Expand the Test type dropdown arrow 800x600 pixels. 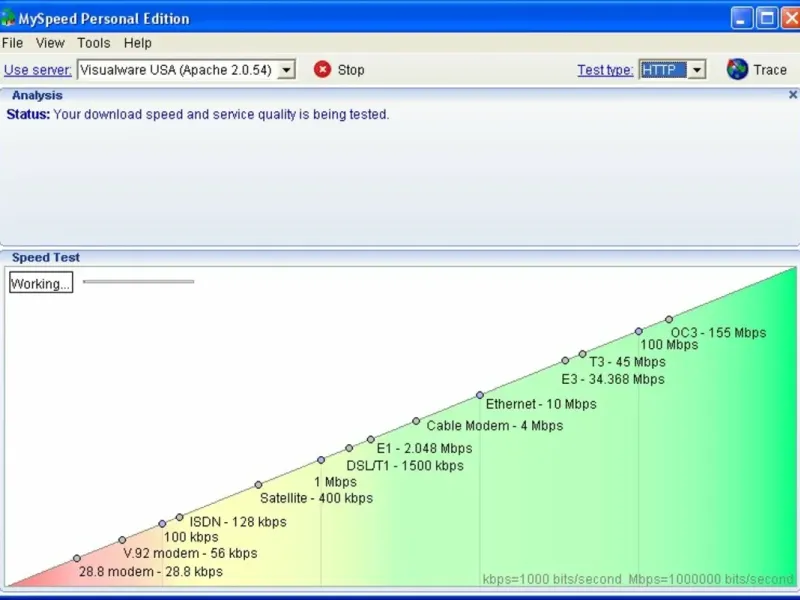point(696,69)
